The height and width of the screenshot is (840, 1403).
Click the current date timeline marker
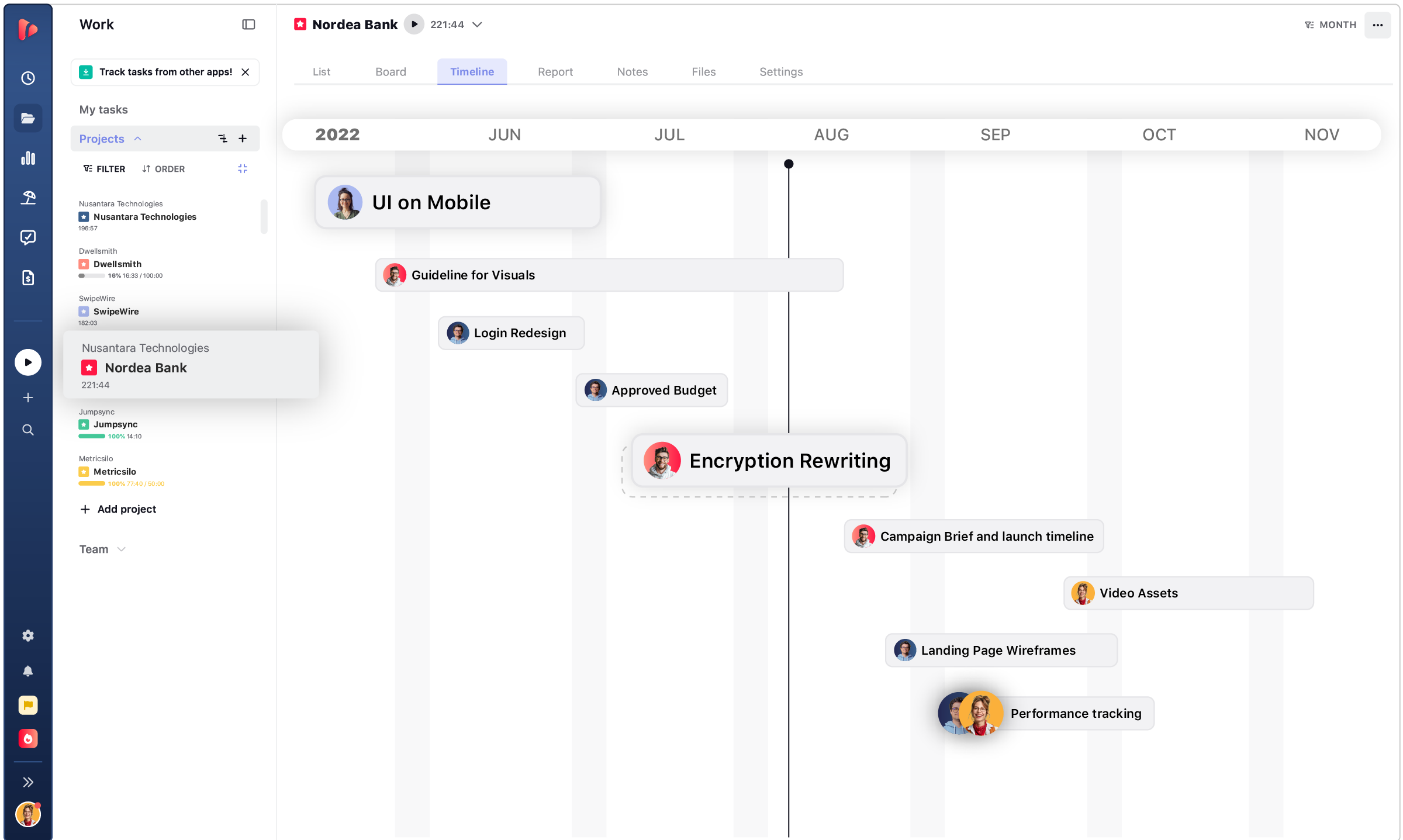(789, 164)
